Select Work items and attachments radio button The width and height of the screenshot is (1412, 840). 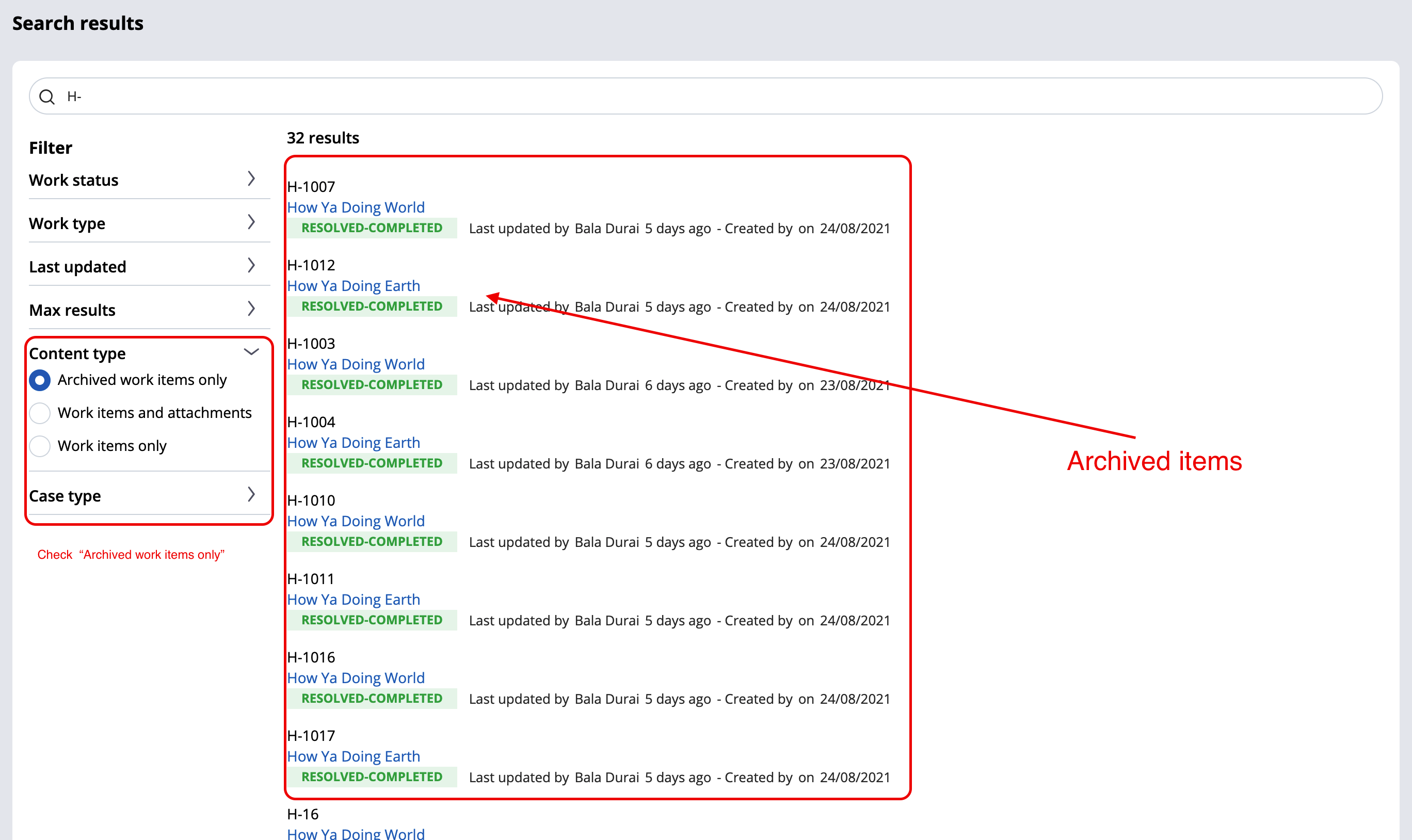pos(40,412)
